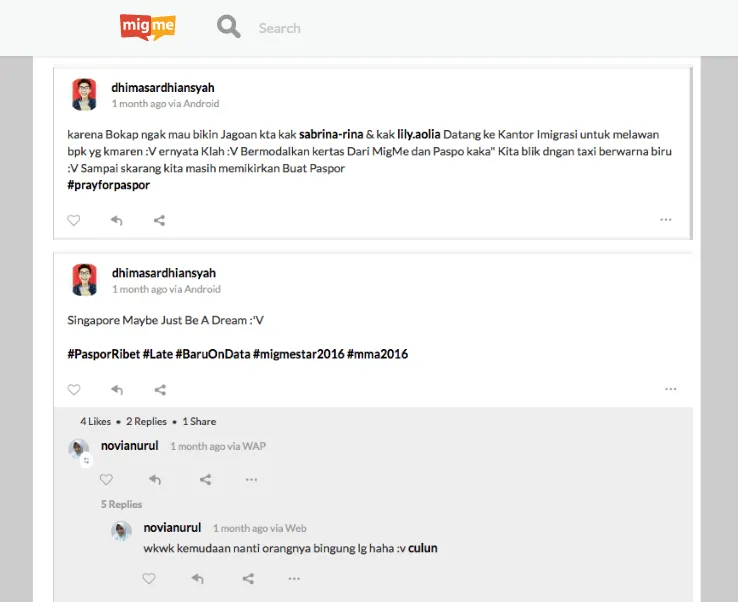Click the search magnifier icon
The width and height of the screenshot is (738, 602).
(x=229, y=26)
